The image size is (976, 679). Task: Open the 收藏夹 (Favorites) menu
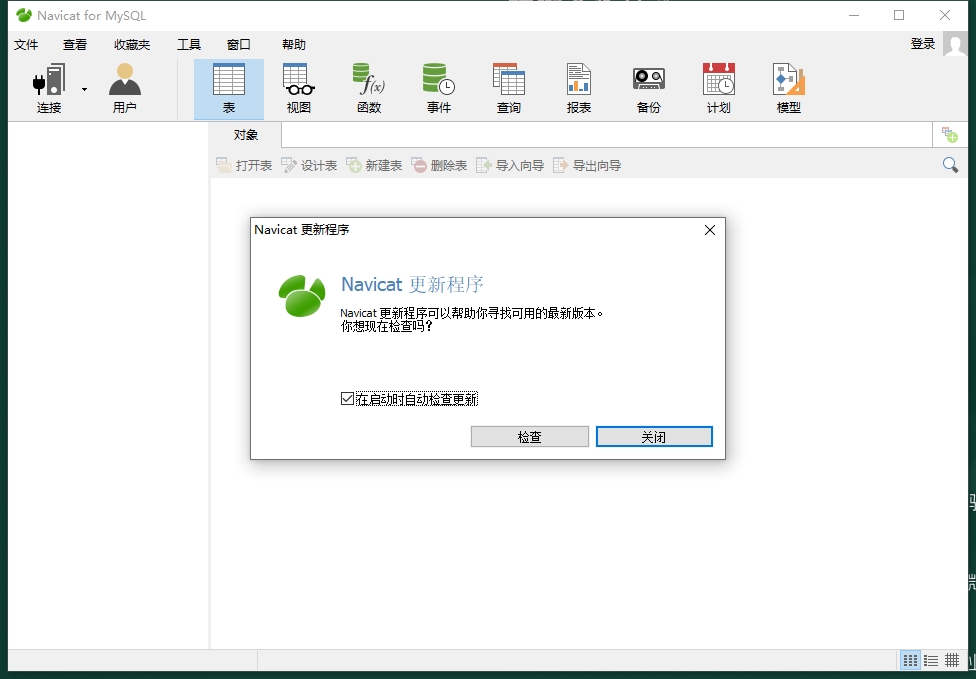[x=132, y=44]
